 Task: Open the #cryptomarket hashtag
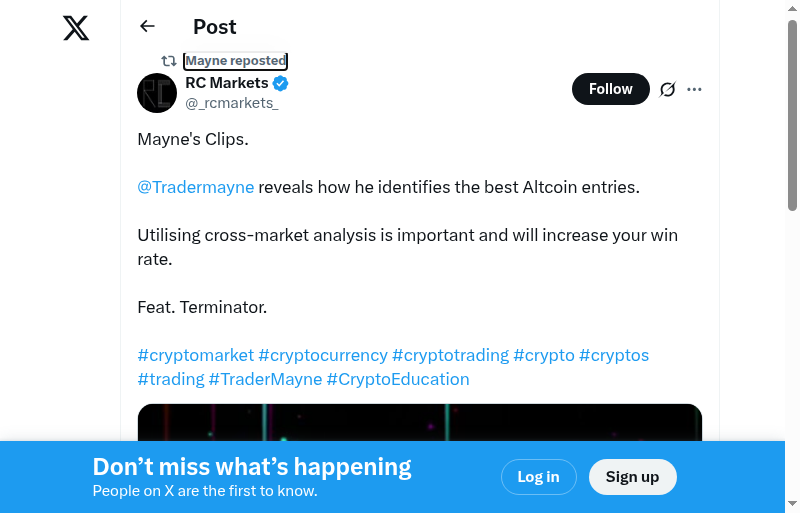[x=196, y=355]
